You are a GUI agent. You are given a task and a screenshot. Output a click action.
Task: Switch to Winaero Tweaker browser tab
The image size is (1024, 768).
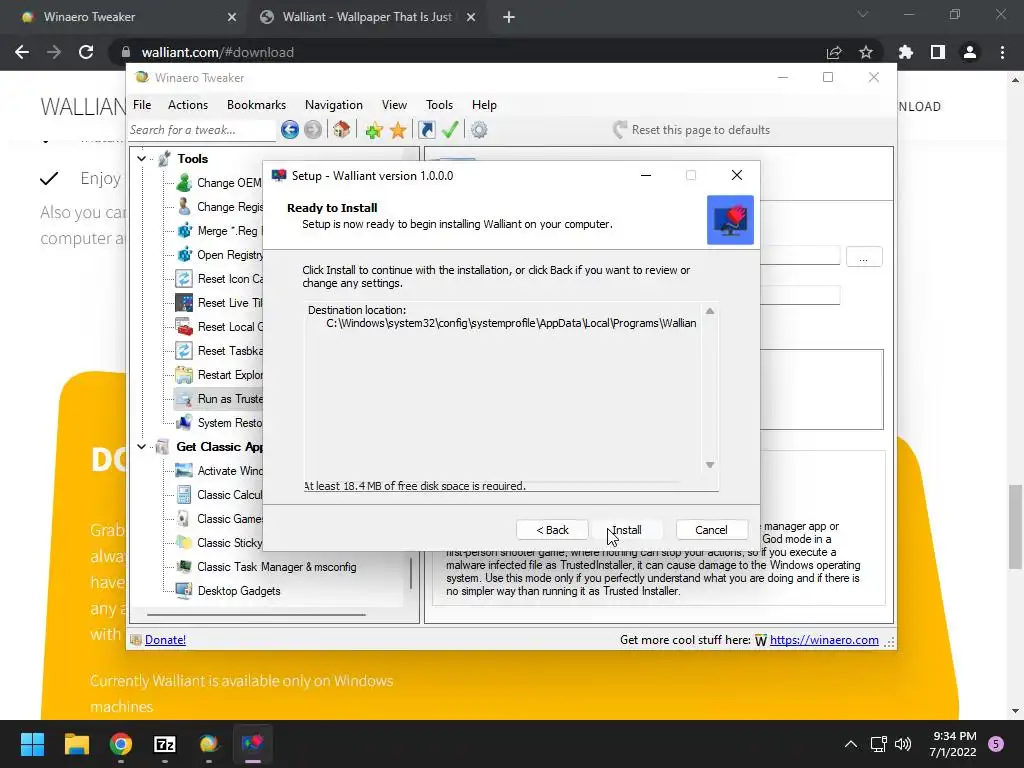(124, 17)
